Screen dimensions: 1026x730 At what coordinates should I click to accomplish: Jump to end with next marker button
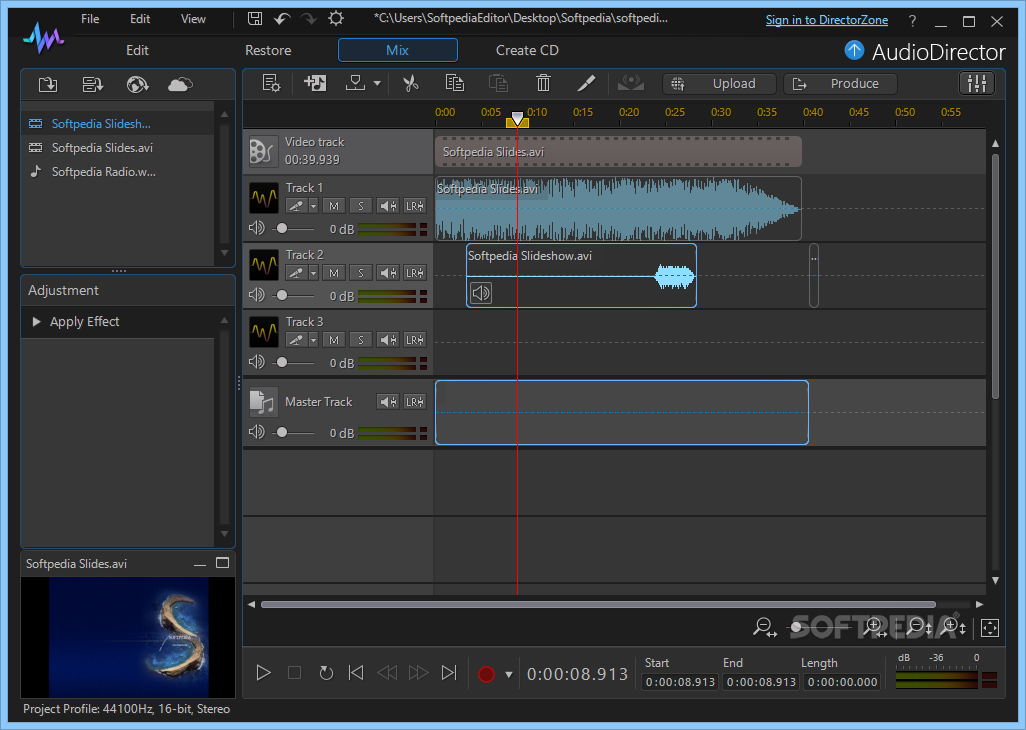coord(449,672)
